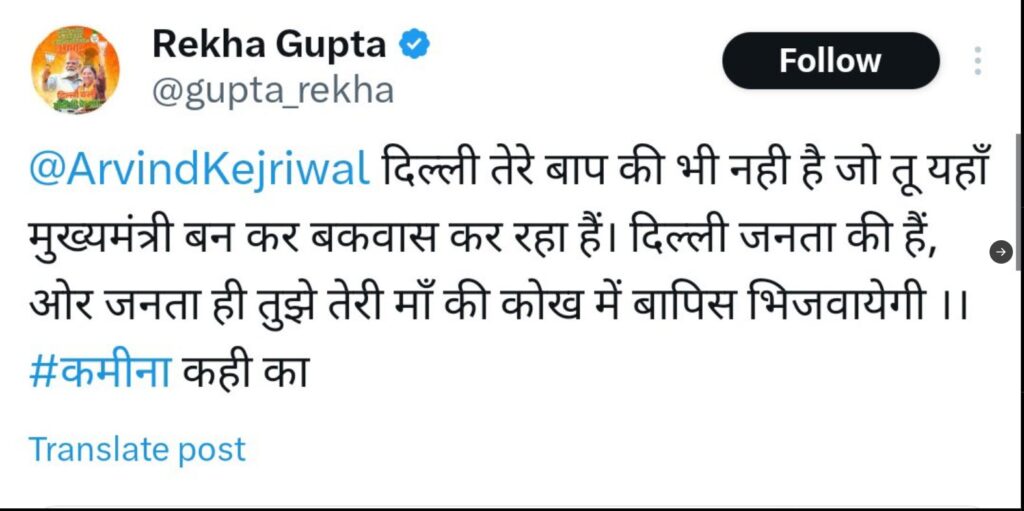Click the text कही का after hashtag
The width and height of the screenshot is (1024, 511).
(x=244, y=374)
